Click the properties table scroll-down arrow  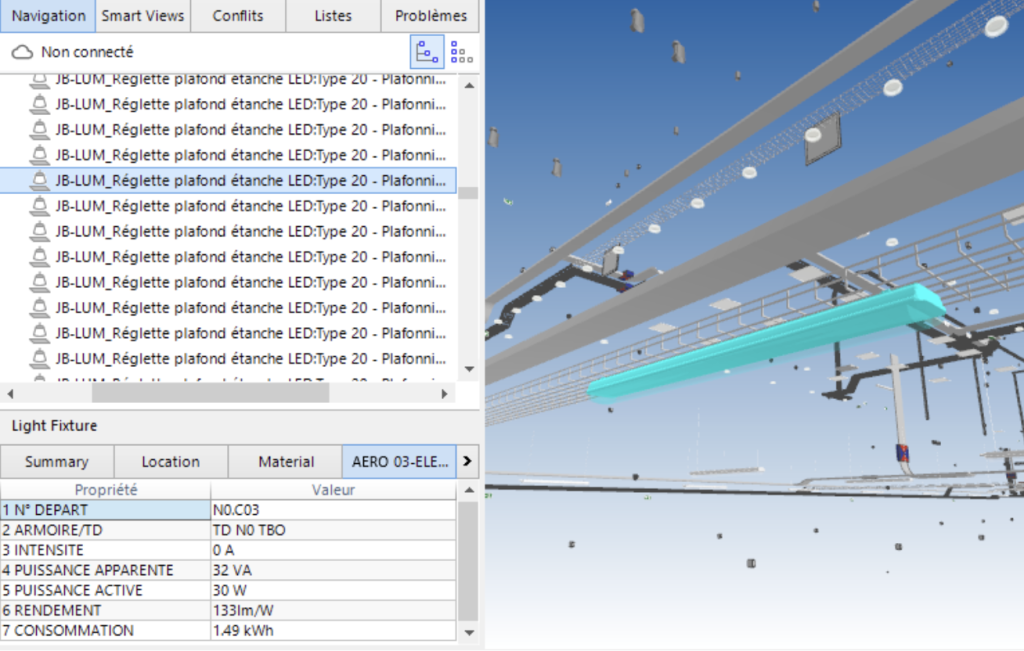pyautogui.click(x=467, y=632)
